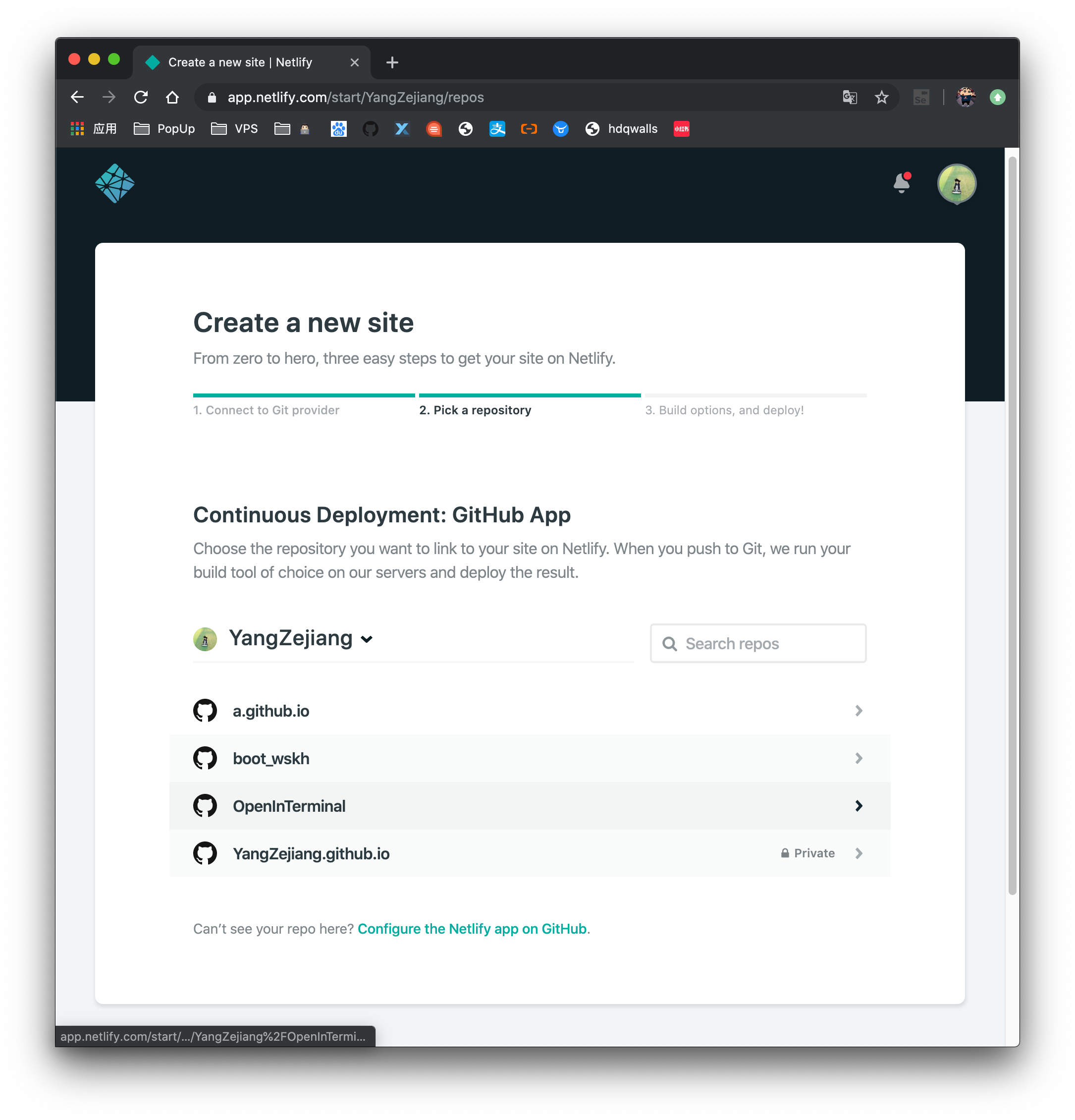Click the chevron on the OpenInTerminal row
The width and height of the screenshot is (1075, 1120).
point(859,805)
